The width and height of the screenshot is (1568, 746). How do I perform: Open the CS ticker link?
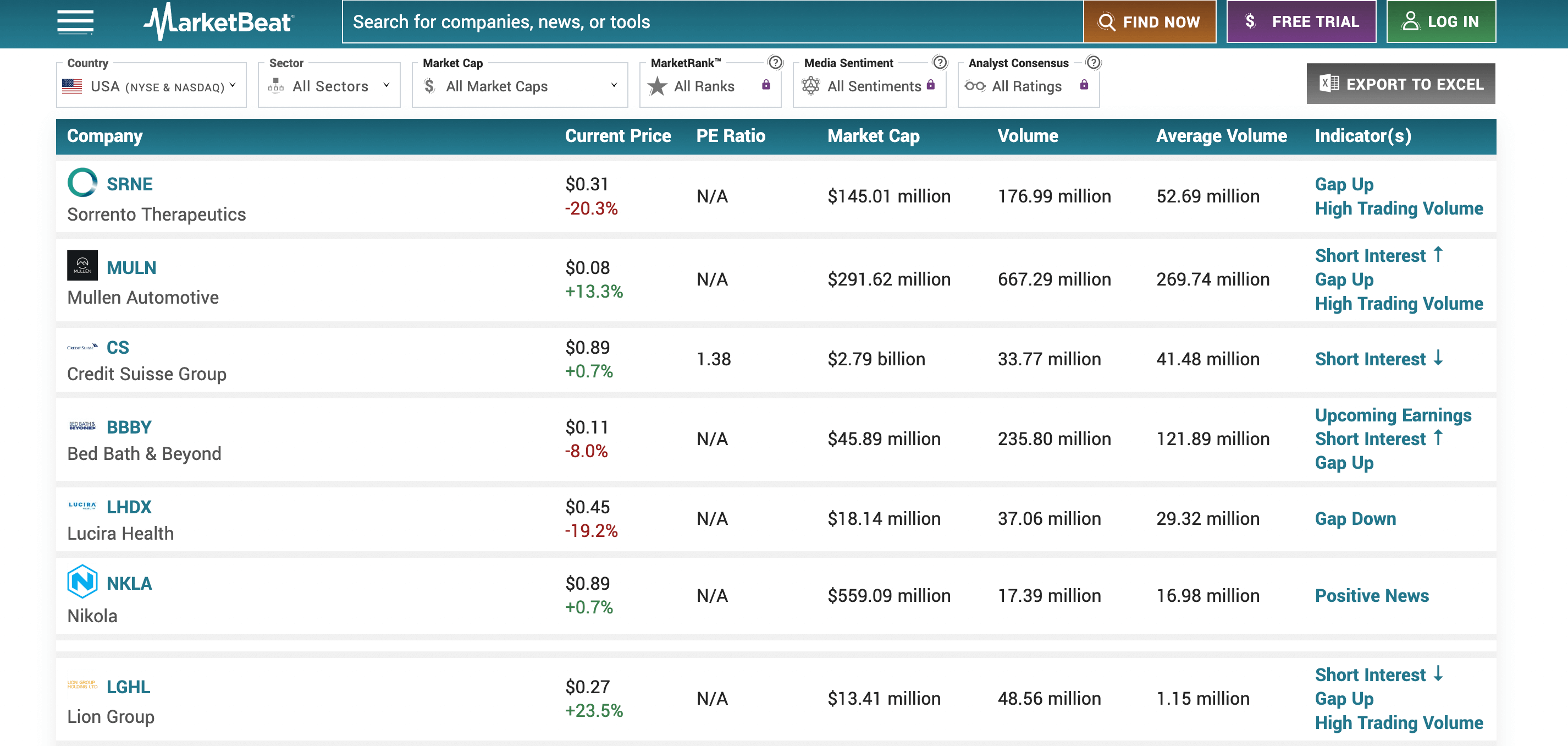pyautogui.click(x=118, y=347)
